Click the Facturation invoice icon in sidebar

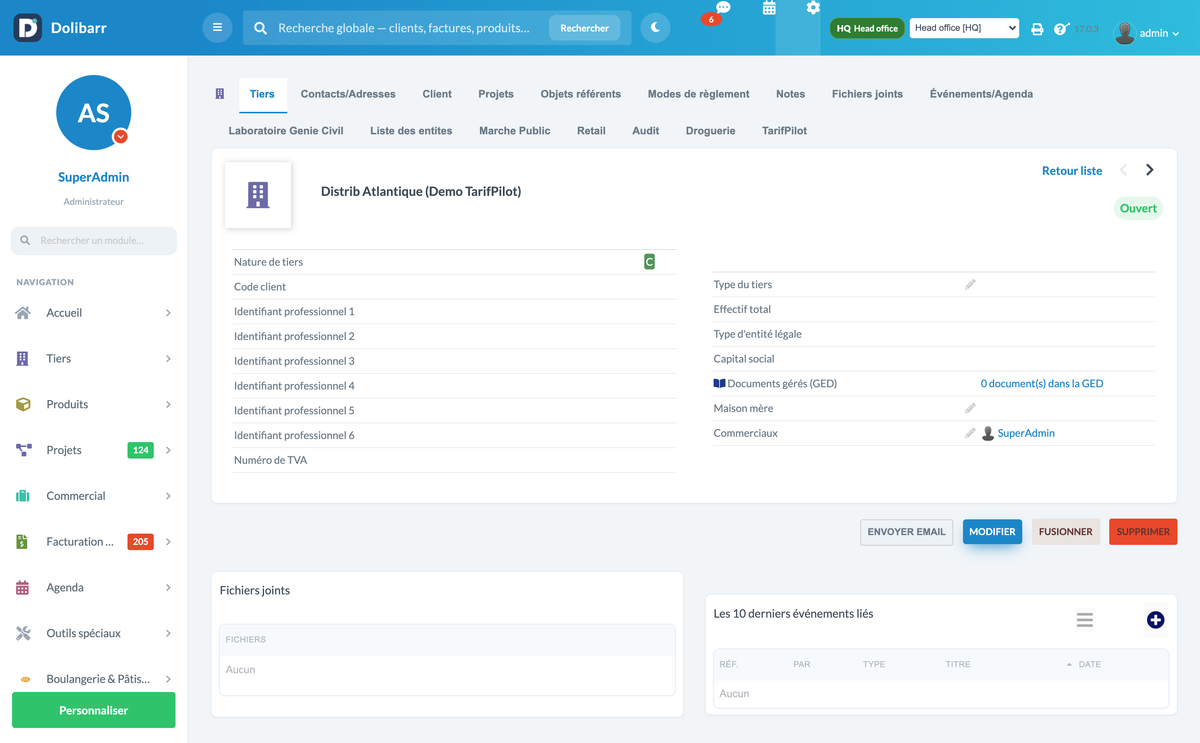22,542
